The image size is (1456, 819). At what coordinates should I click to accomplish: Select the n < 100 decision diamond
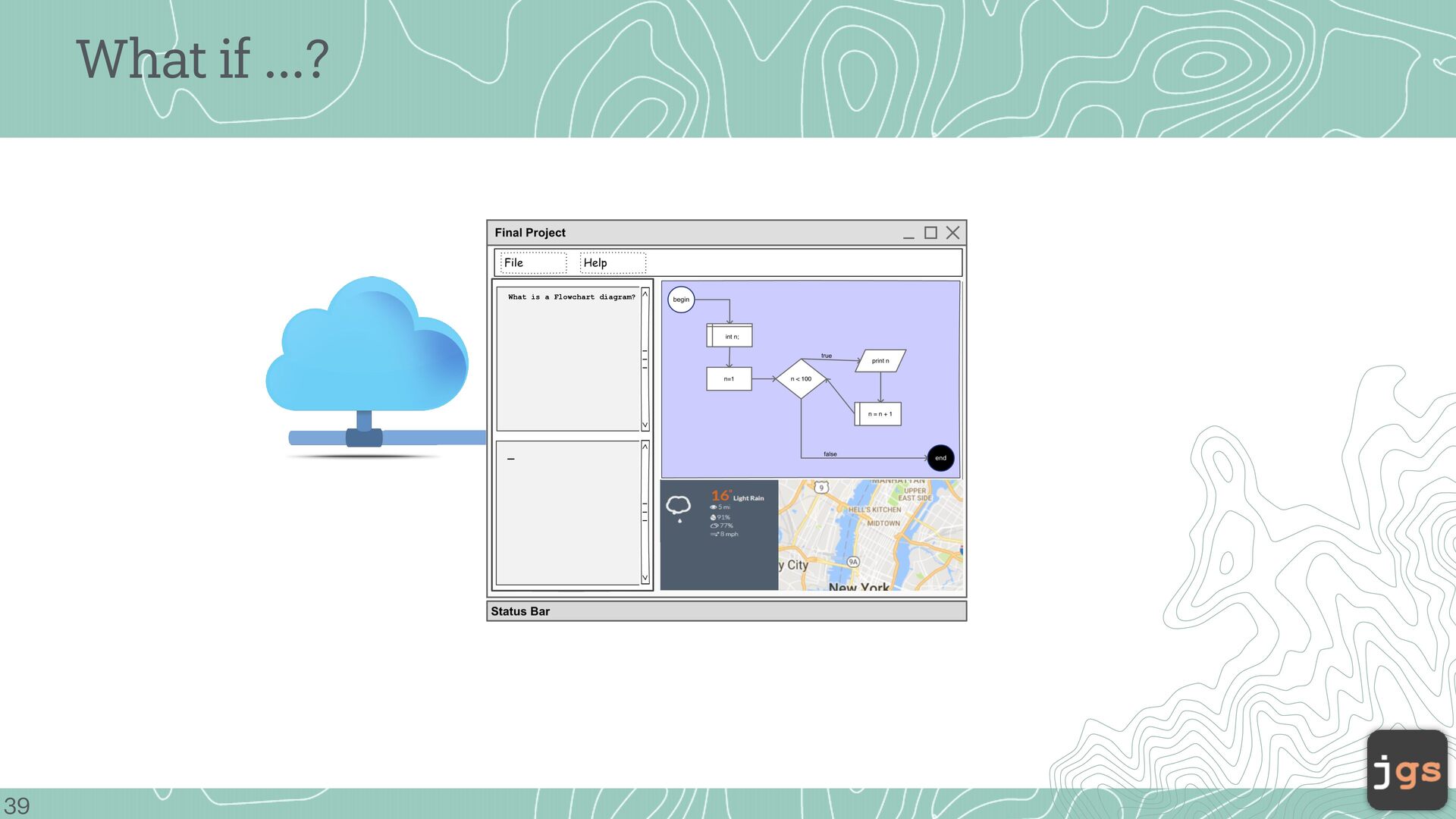click(801, 378)
